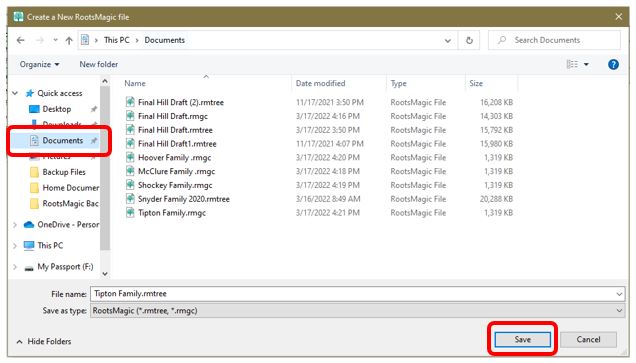Go up one folder level

pyautogui.click(x=69, y=40)
